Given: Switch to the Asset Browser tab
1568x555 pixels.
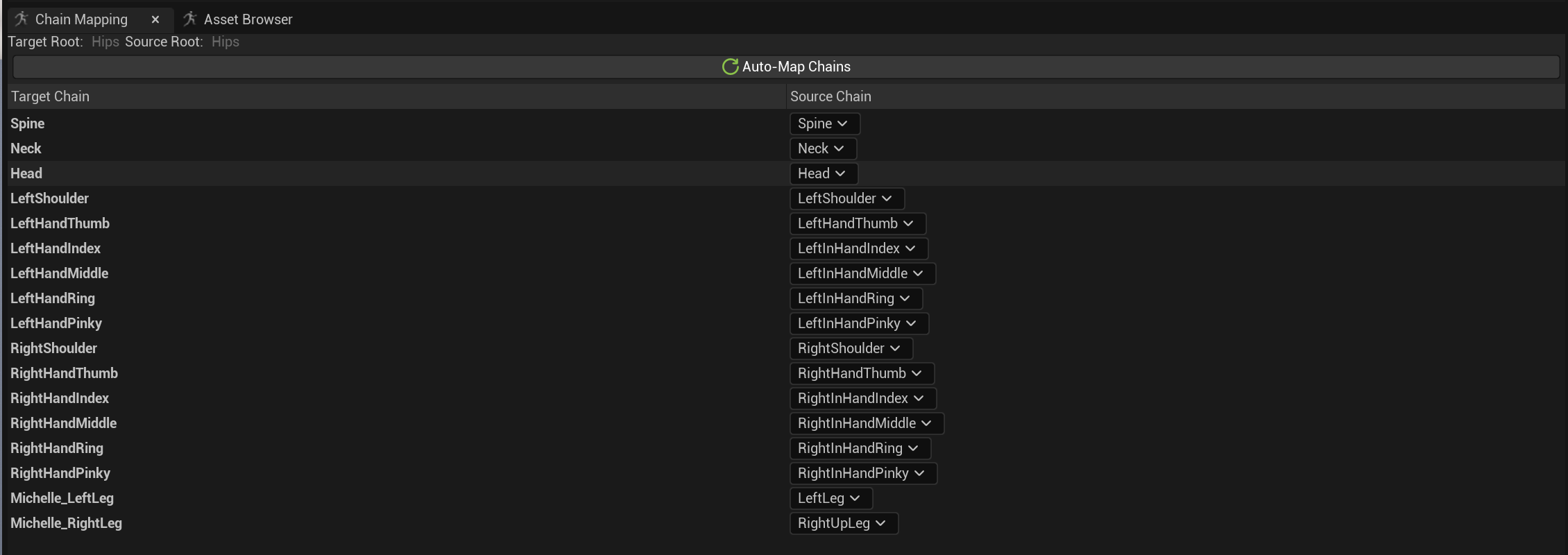Looking at the screenshot, I should [237, 19].
